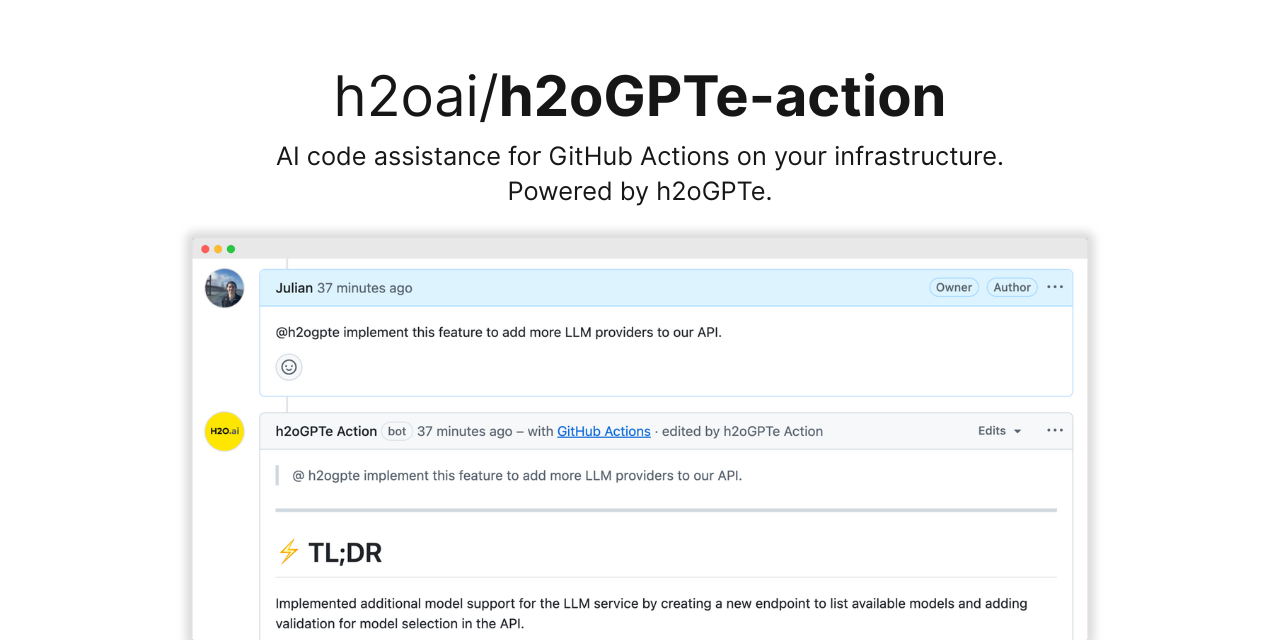
Task: Click the yellow H2O.ai bot avatar
Action: click(225, 431)
